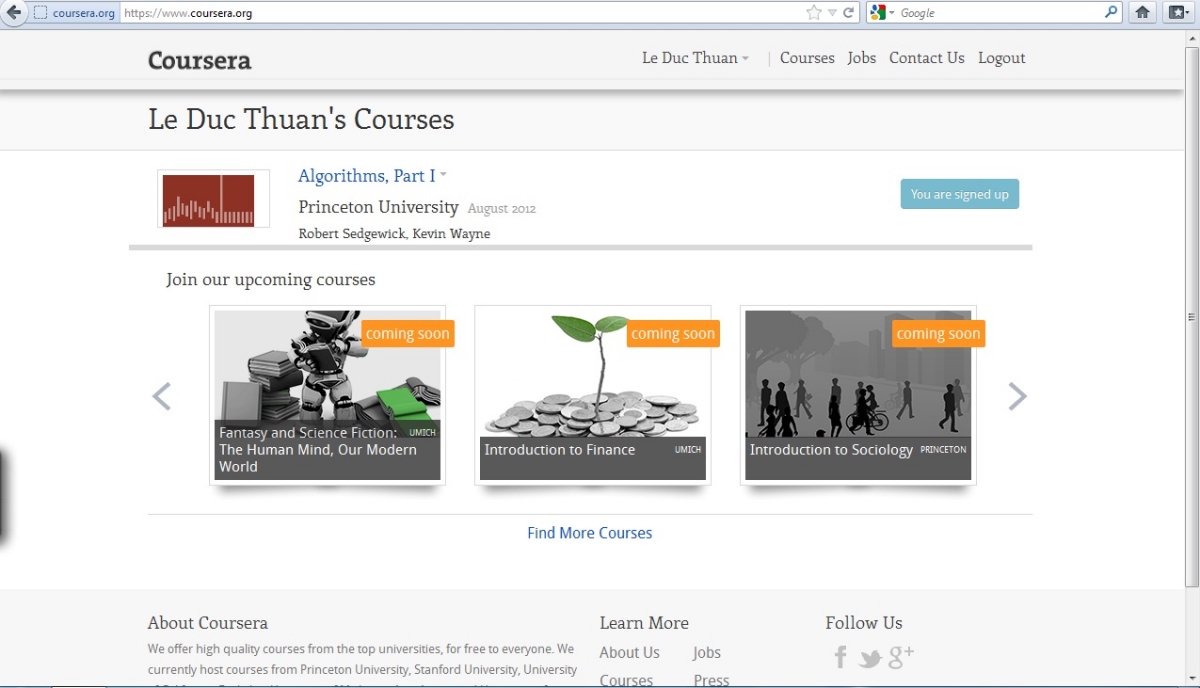Click coming soon badge on Finance course
The image size is (1200, 688).
point(673,334)
